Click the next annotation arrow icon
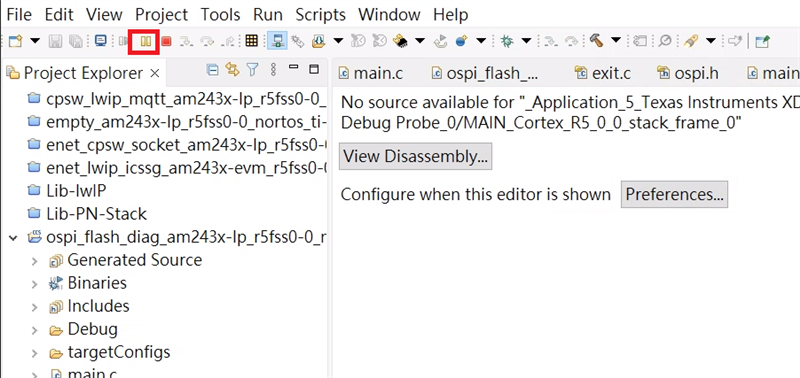800x378 pixels. [x=734, y=41]
